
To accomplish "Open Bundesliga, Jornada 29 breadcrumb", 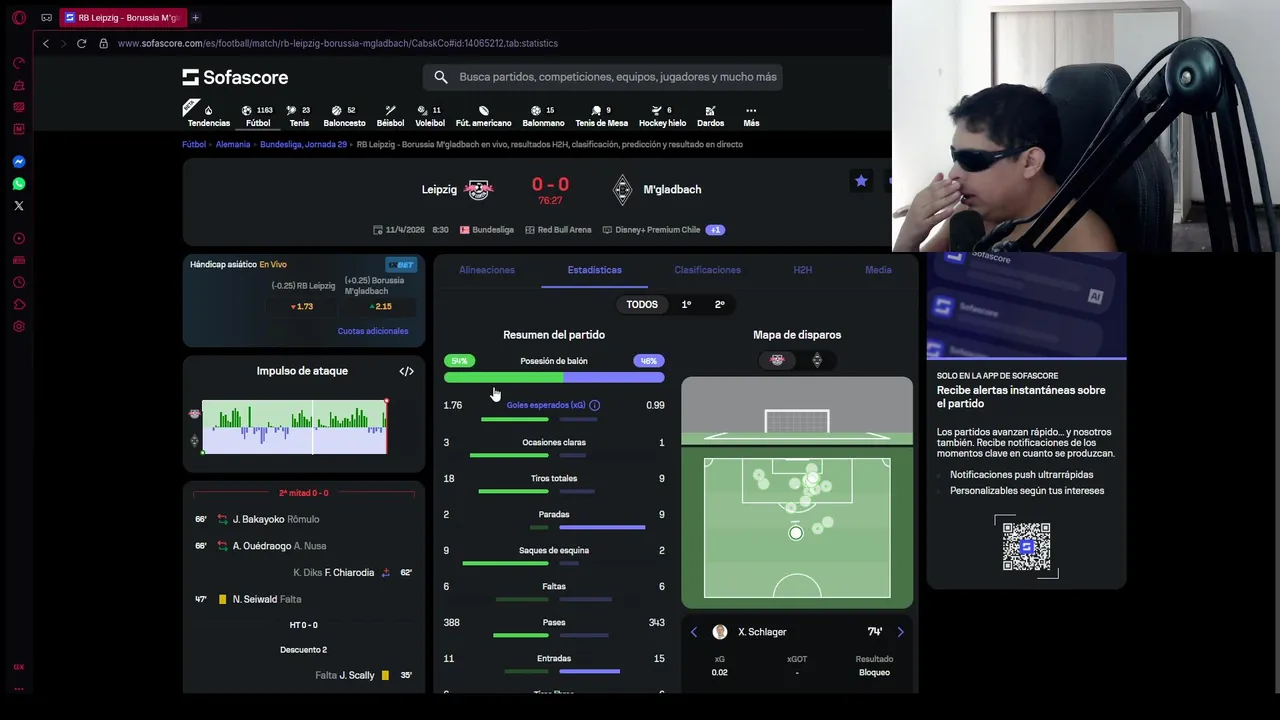I will (303, 144).
